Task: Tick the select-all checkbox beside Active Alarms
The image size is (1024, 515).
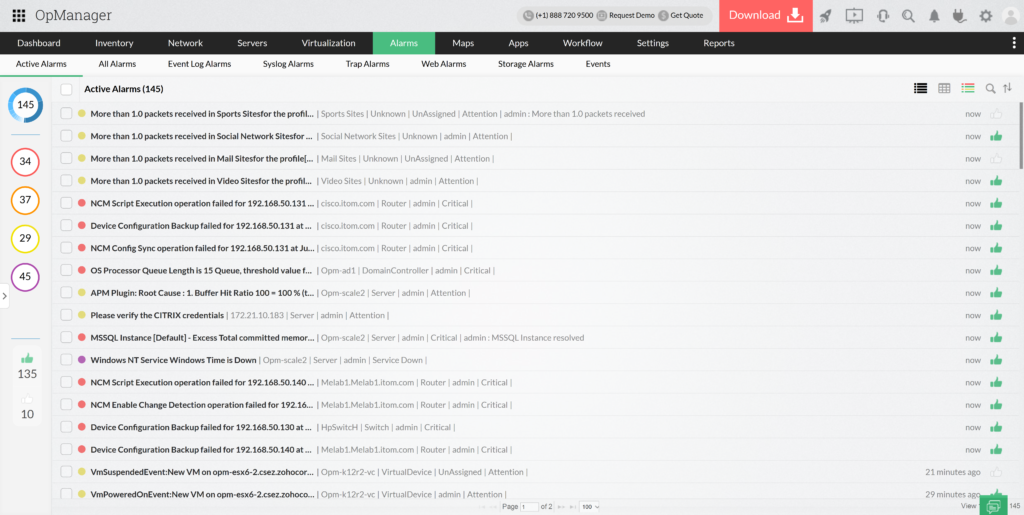Action: pyautogui.click(x=66, y=89)
